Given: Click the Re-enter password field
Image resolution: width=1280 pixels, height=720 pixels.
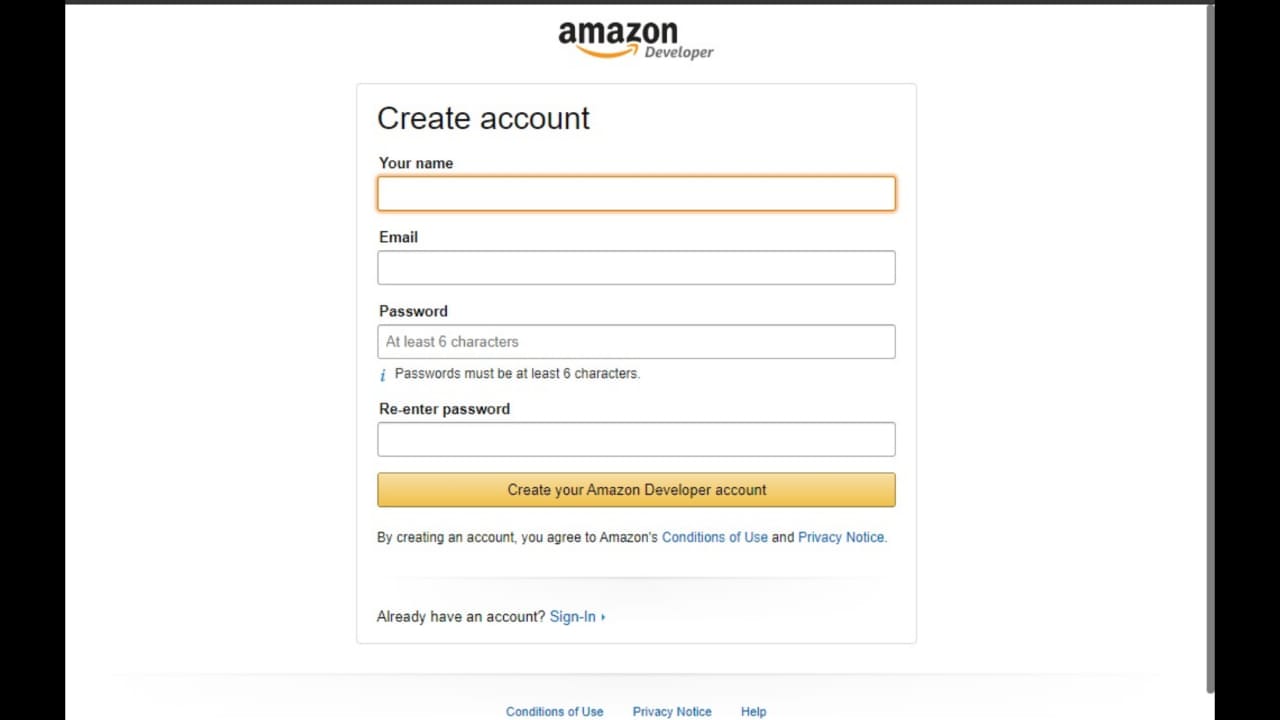Looking at the screenshot, I should click(636, 439).
